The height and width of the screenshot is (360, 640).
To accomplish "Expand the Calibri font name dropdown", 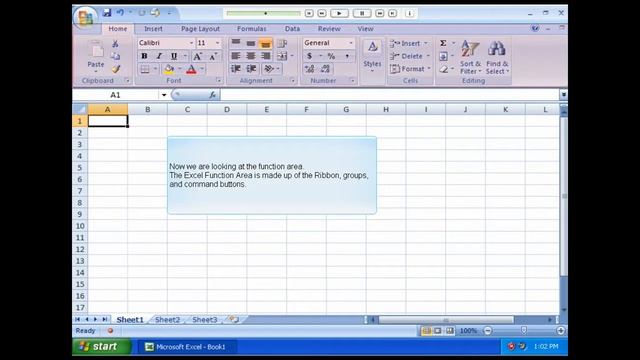I will pos(191,43).
